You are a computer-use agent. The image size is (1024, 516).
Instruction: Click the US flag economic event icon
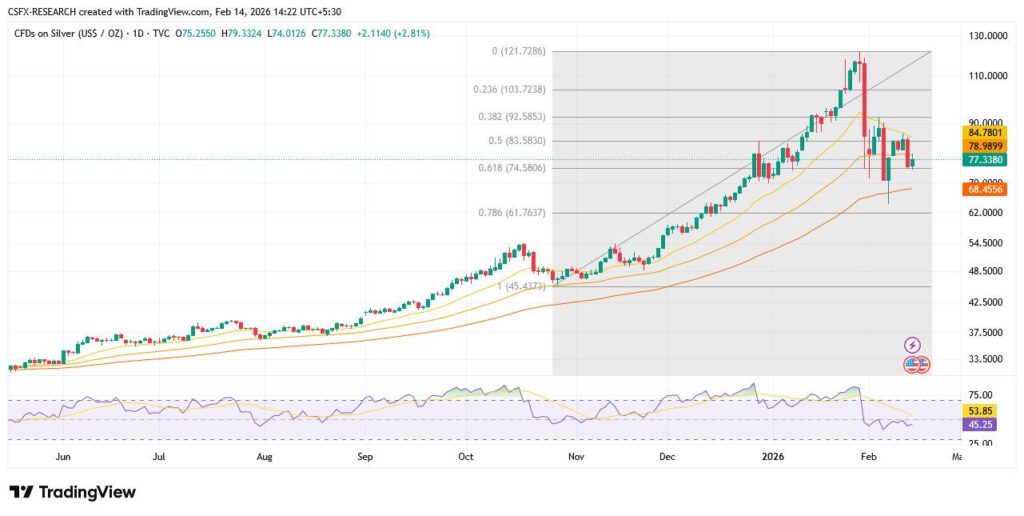912,365
